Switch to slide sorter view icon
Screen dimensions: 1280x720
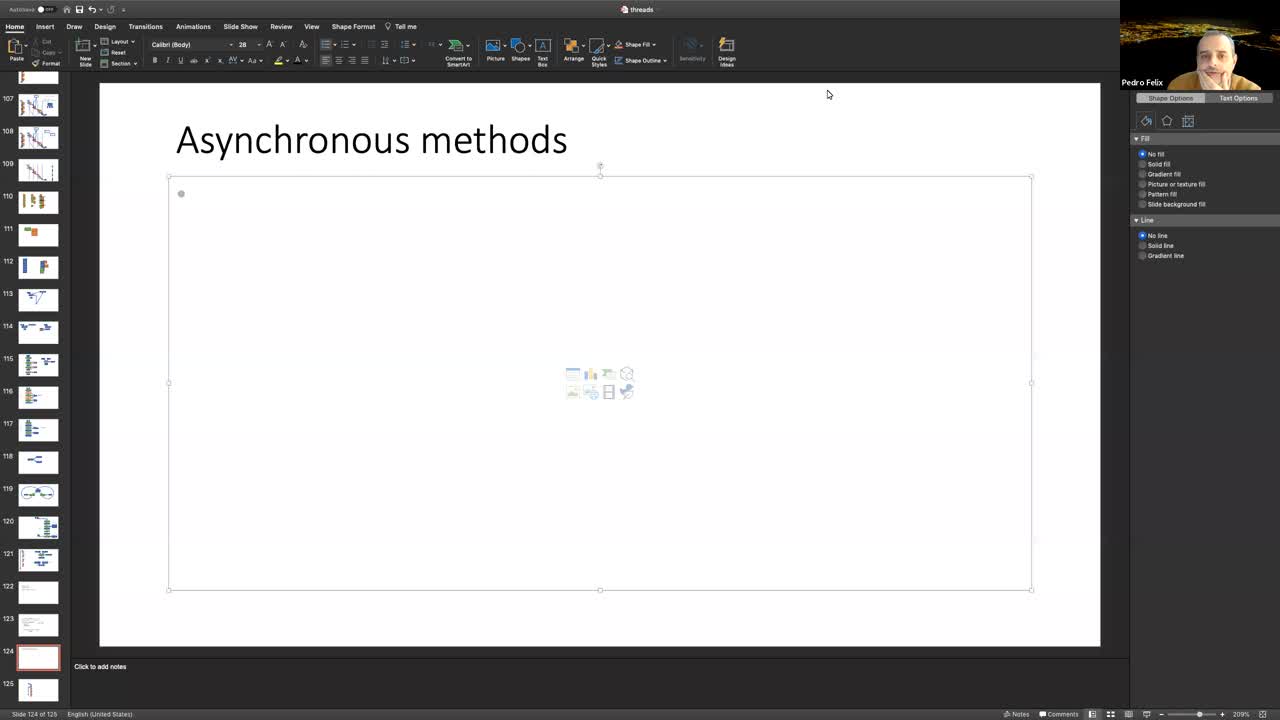(1110, 714)
